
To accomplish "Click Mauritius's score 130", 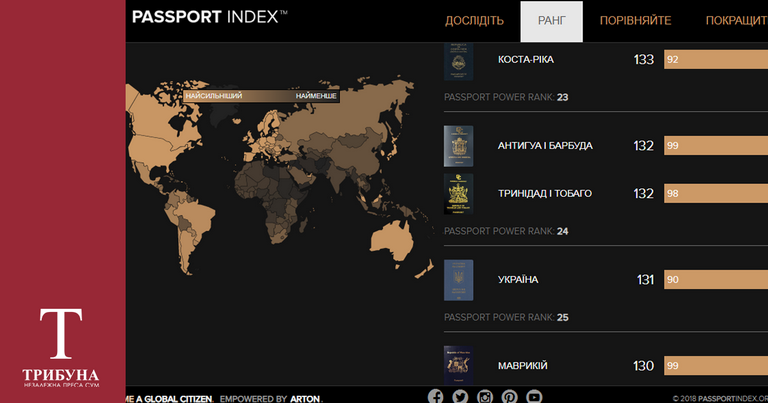I will [x=644, y=366].
